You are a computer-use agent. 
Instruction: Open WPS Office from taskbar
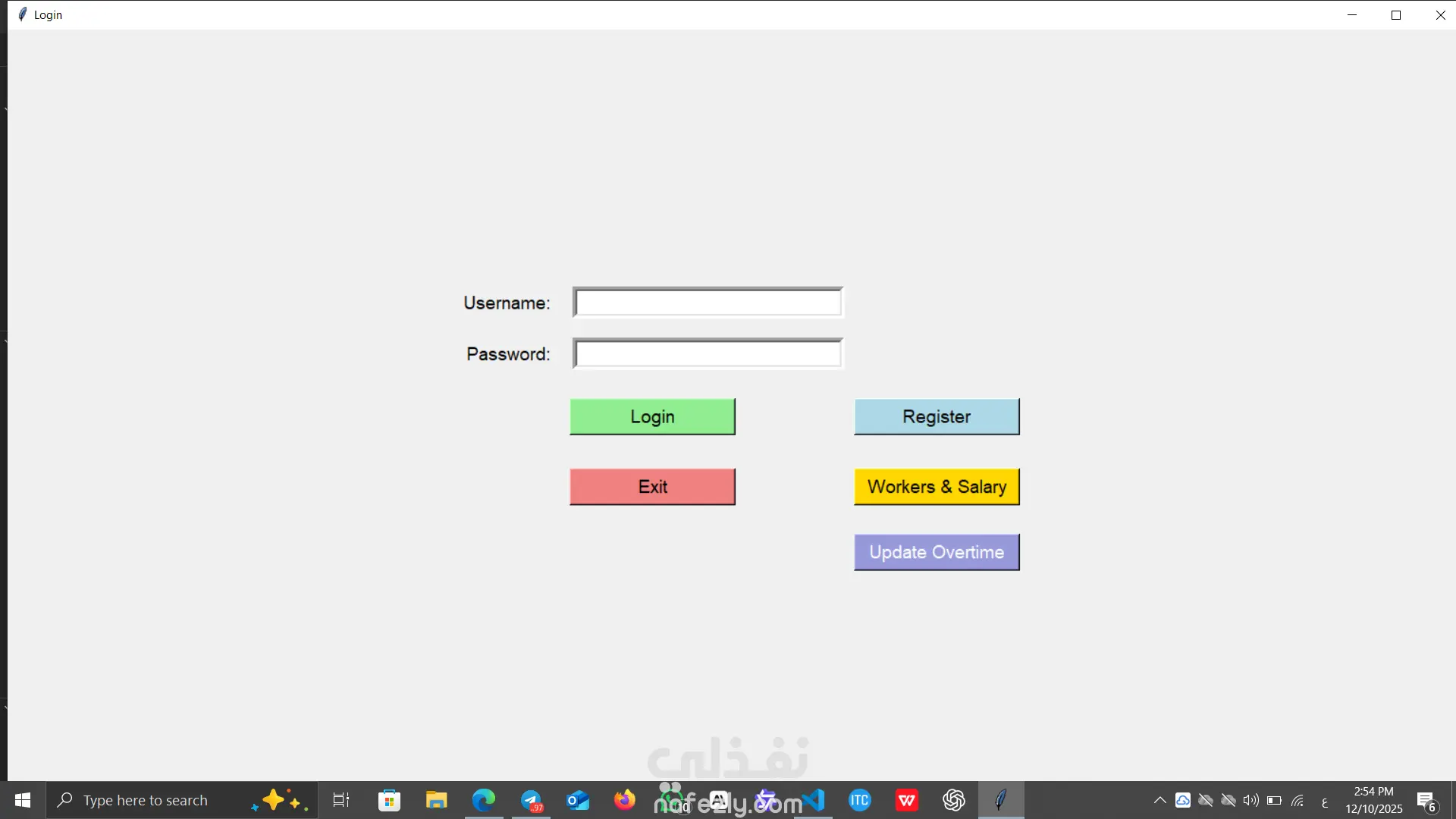tap(907, 800)
